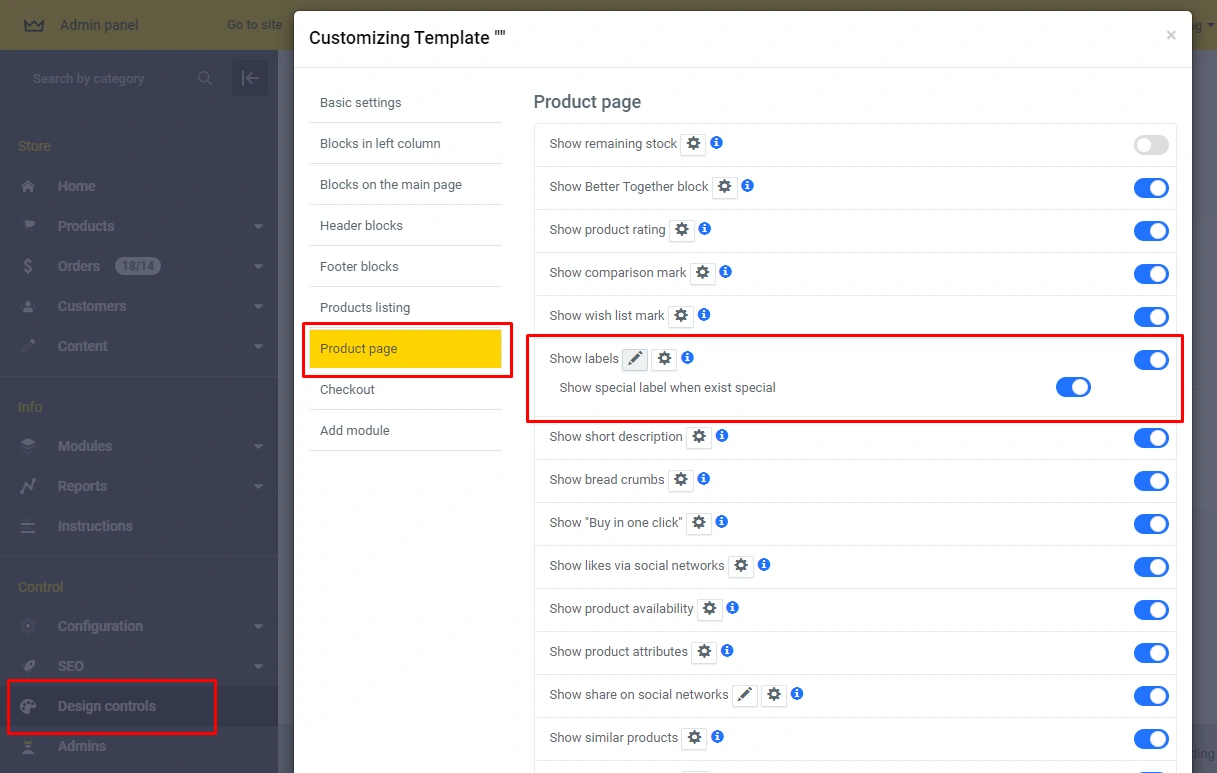Screen dimensions: 1217x773
Task: Enable the Show remaining stock toggle
Action: click(x=1150, y=145)
